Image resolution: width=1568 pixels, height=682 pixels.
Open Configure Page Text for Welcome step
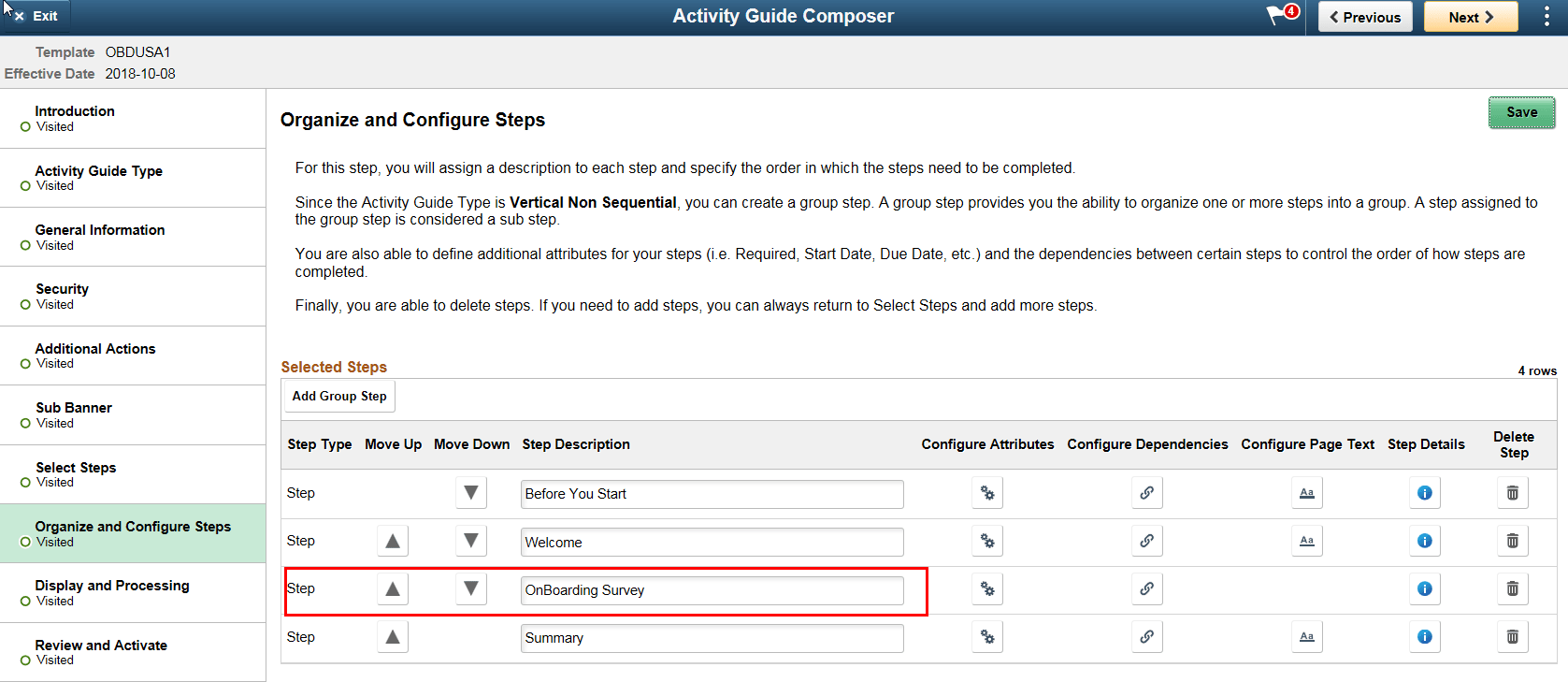click(1306, 541)
